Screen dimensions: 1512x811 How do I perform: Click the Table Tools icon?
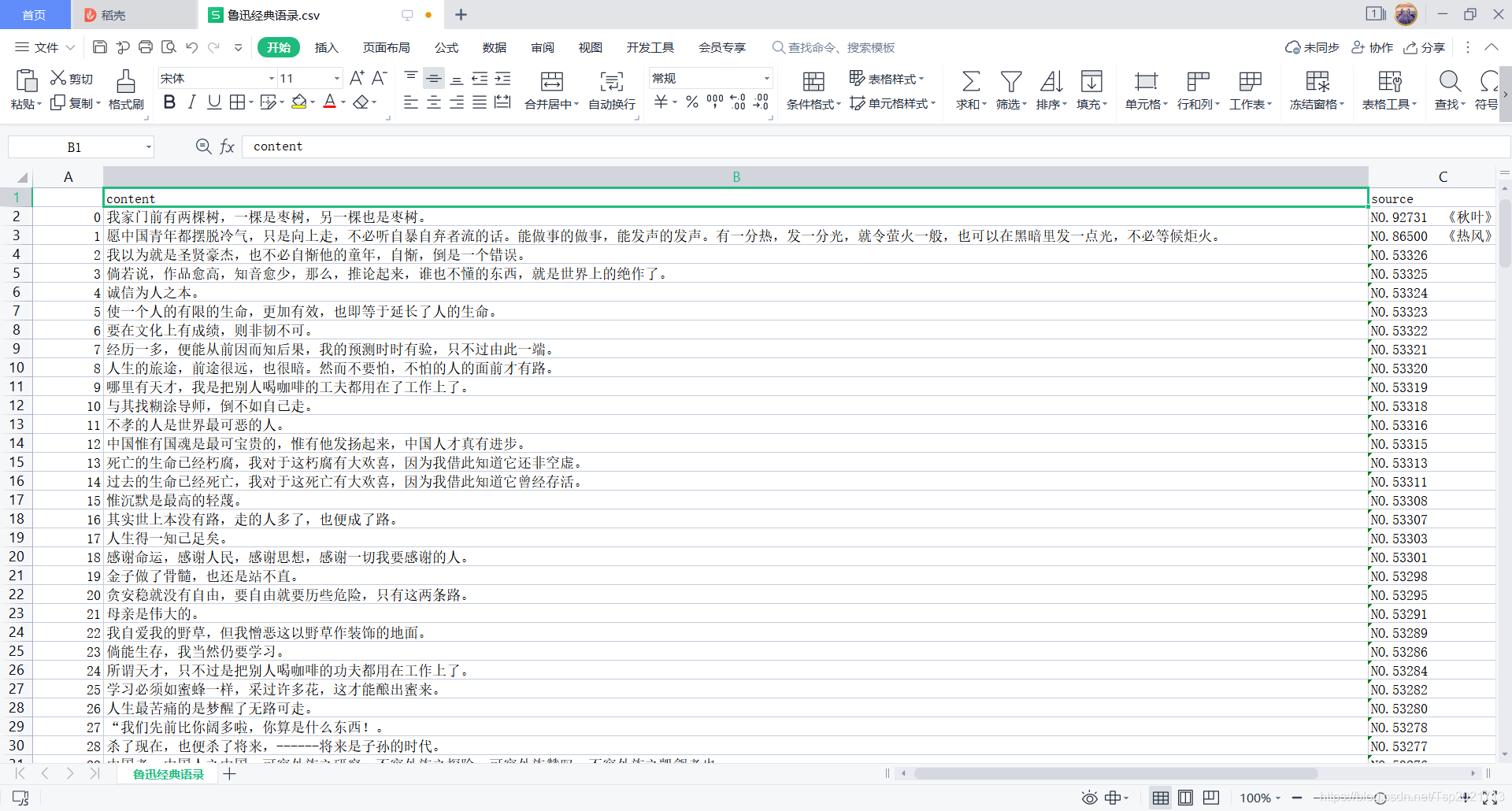click(x=1390, y=81)
